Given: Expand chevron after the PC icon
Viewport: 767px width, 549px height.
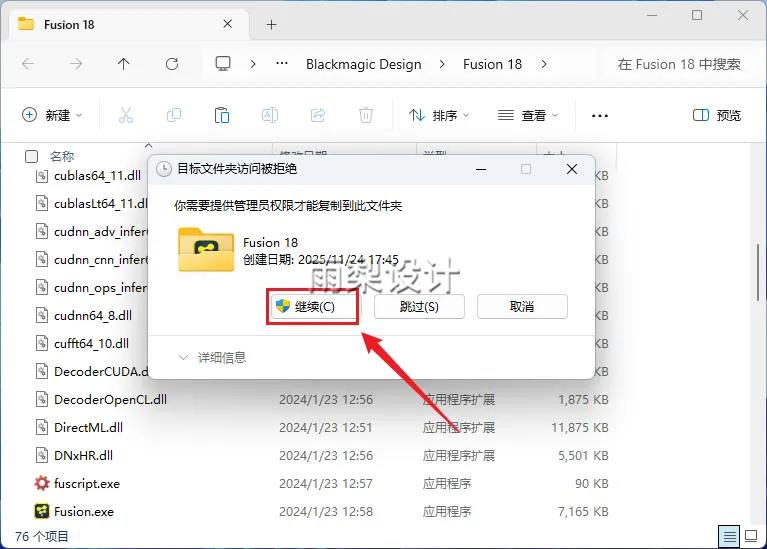Looking at the screenshot, I should pyautogui.click(x=253, y=64).
